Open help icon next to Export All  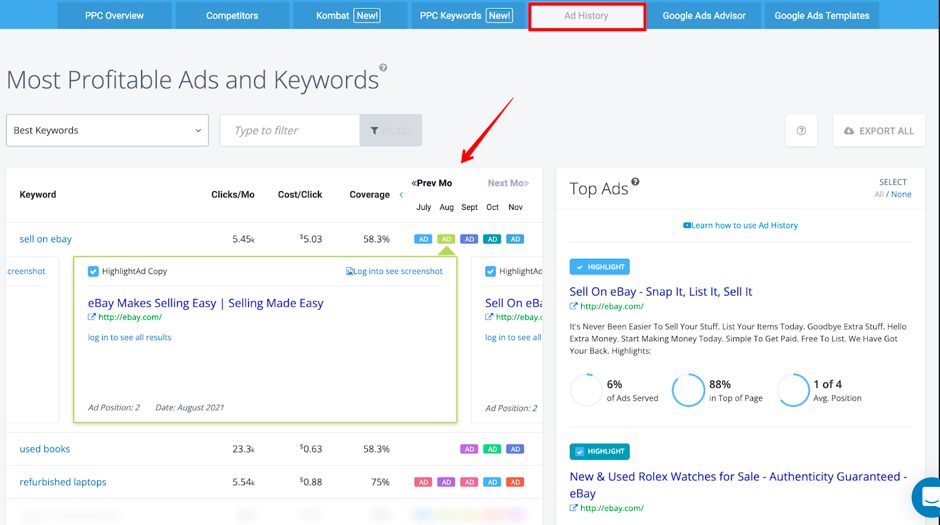(801, 131)
